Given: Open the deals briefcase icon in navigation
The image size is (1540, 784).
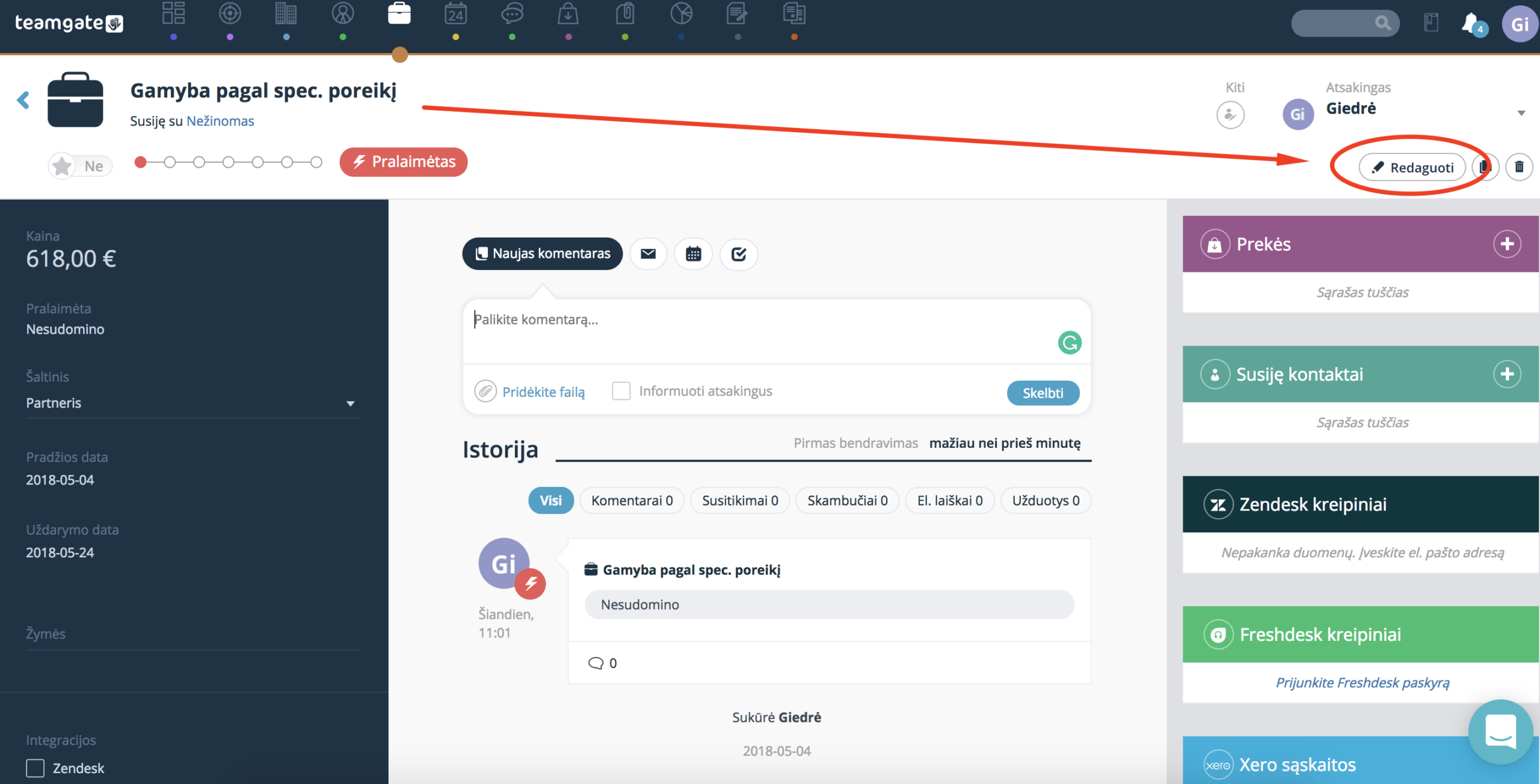Looking at the screenshot, I should (399, 13).
